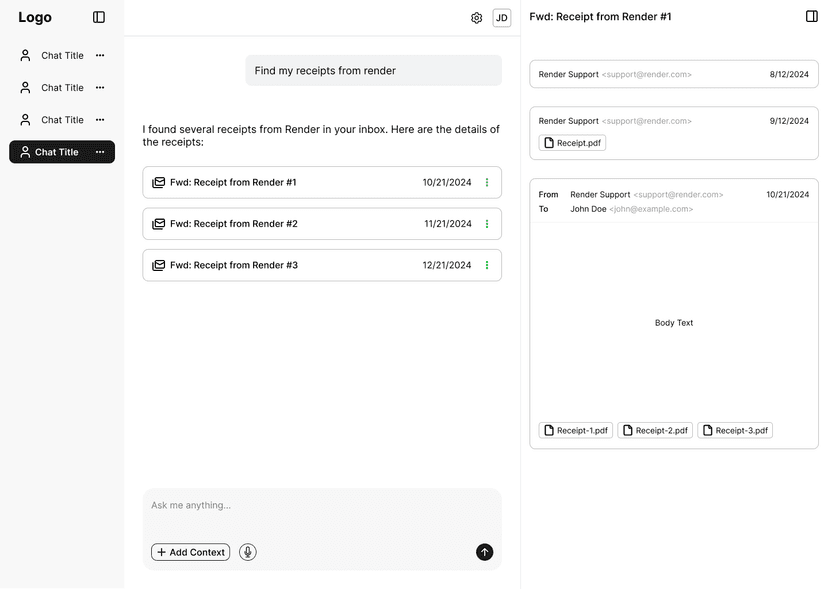Toggle the left sidebar panel icon

(99, 17)
